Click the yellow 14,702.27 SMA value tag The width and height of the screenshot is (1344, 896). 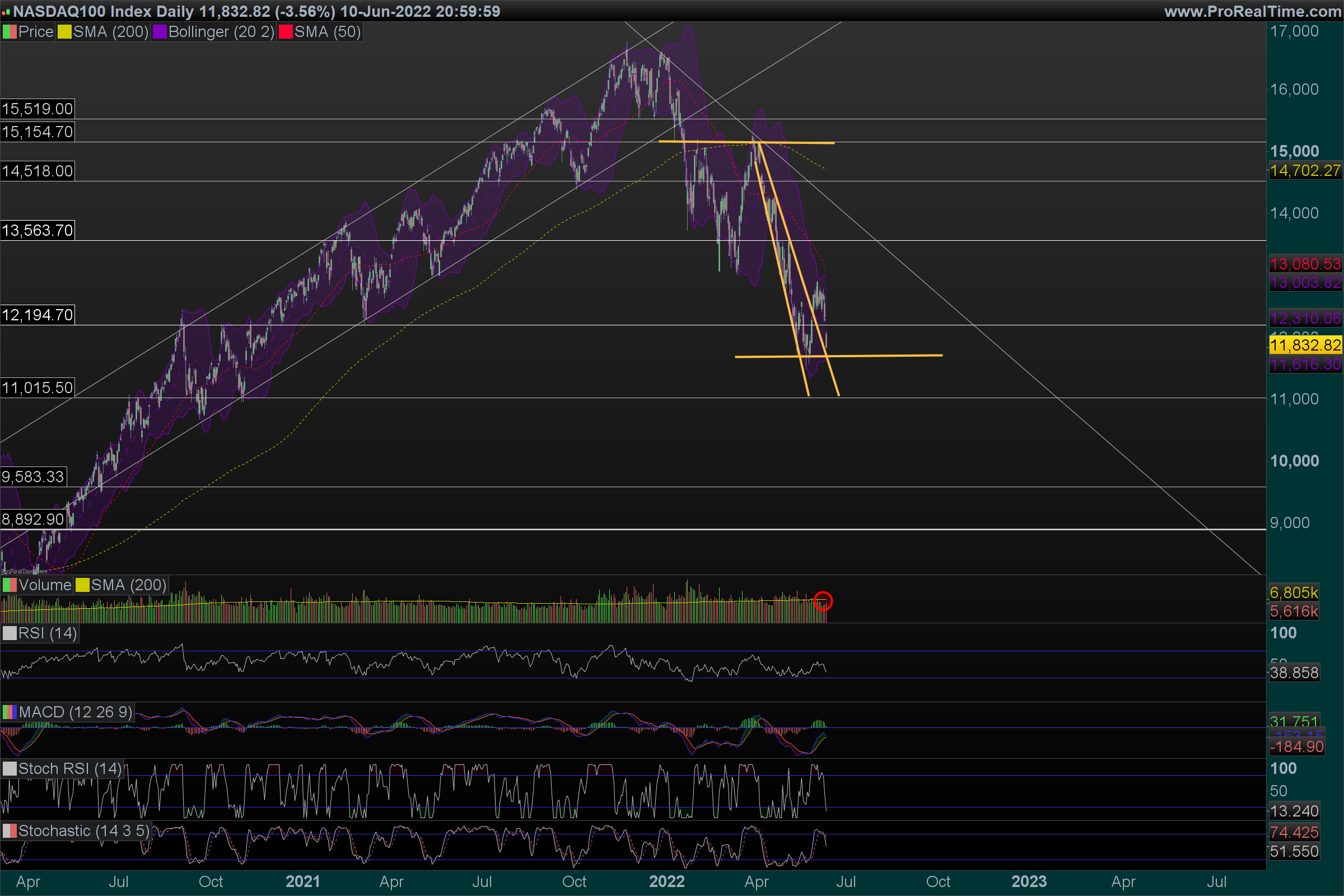pyautogui.click(x=1305, y=170)
